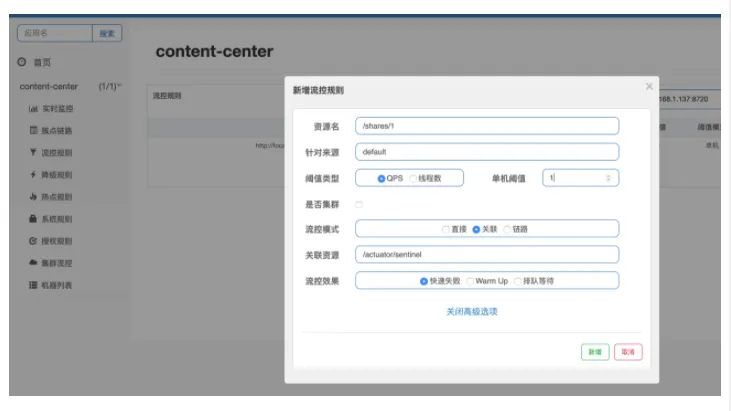731x411 pixels.
Task: Click the 单机阈值 value field
Action: (580, 178)
